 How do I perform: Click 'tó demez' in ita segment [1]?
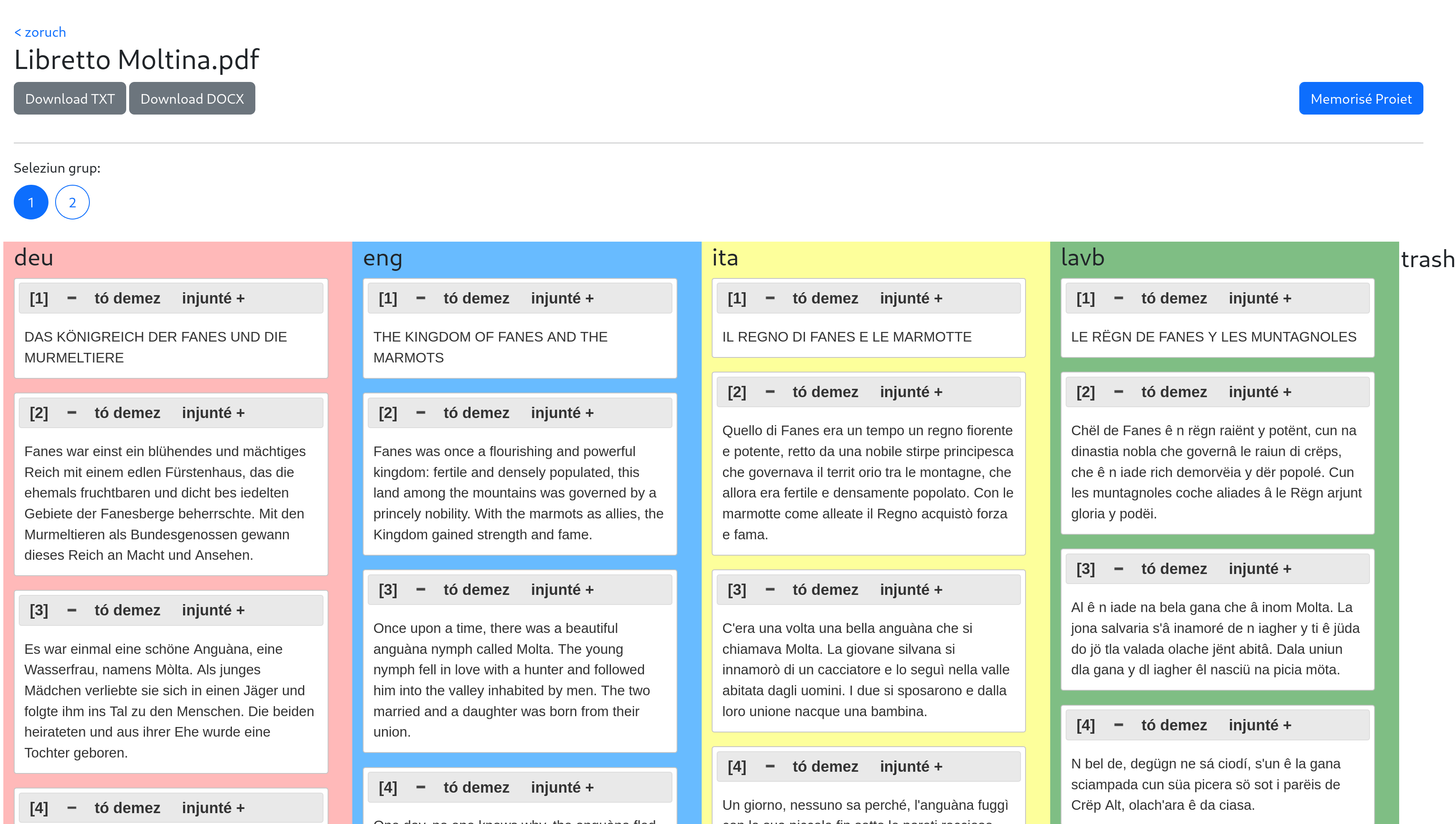[x=825, y=298]
